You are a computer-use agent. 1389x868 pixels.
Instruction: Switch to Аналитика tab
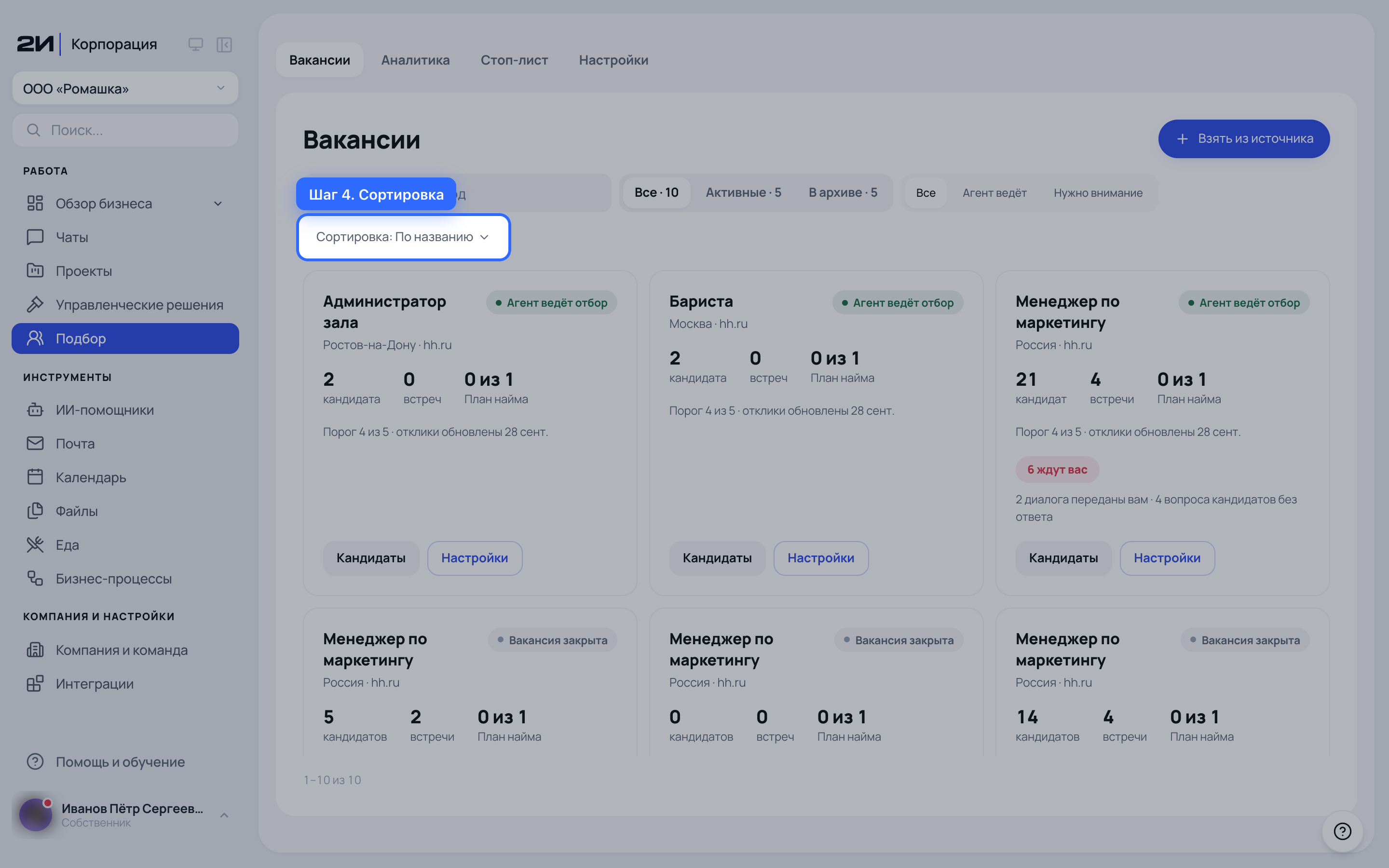tap(415, 60)
